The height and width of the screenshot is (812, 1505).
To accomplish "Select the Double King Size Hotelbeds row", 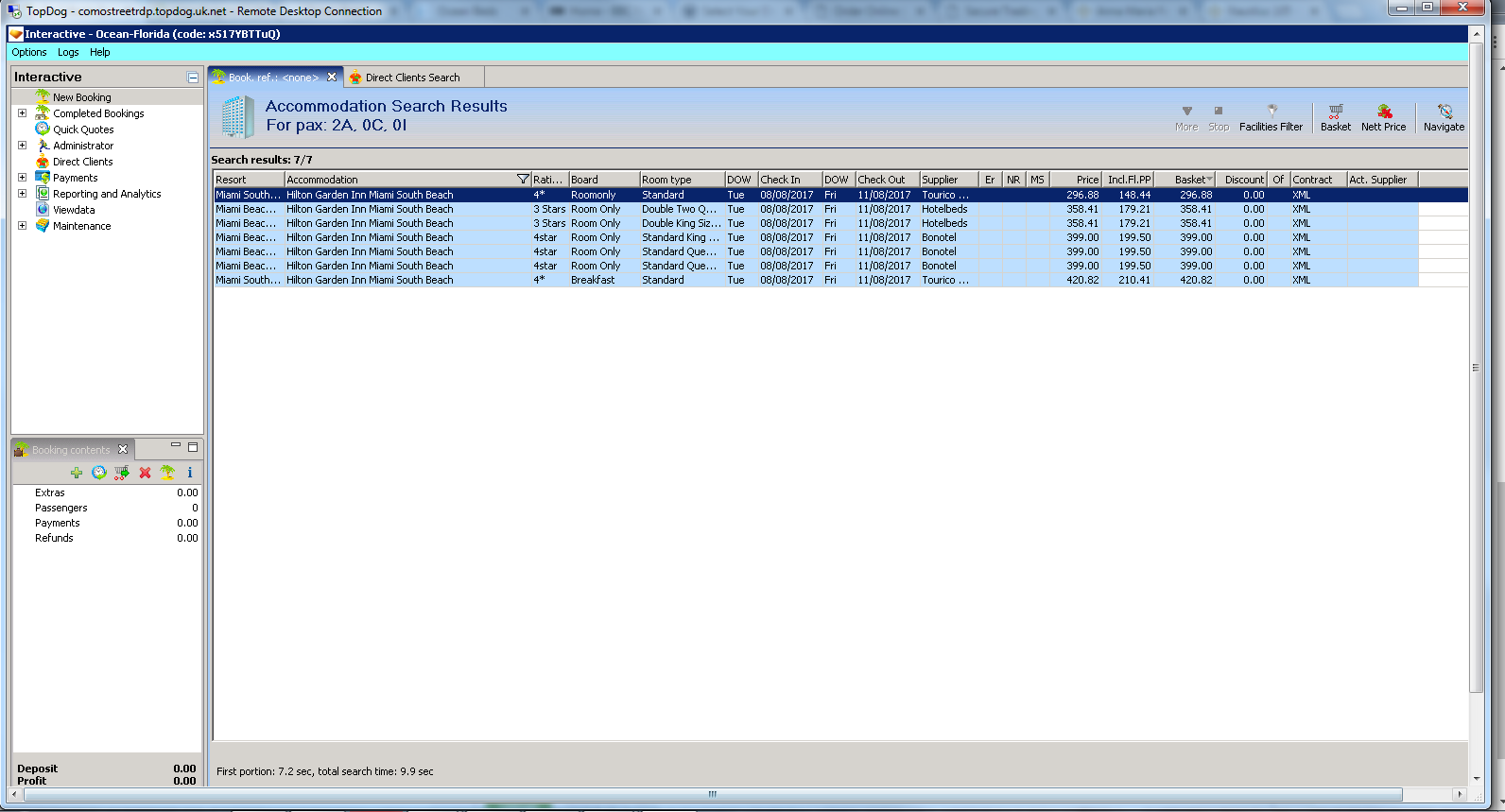I will [x=816, y=223].
